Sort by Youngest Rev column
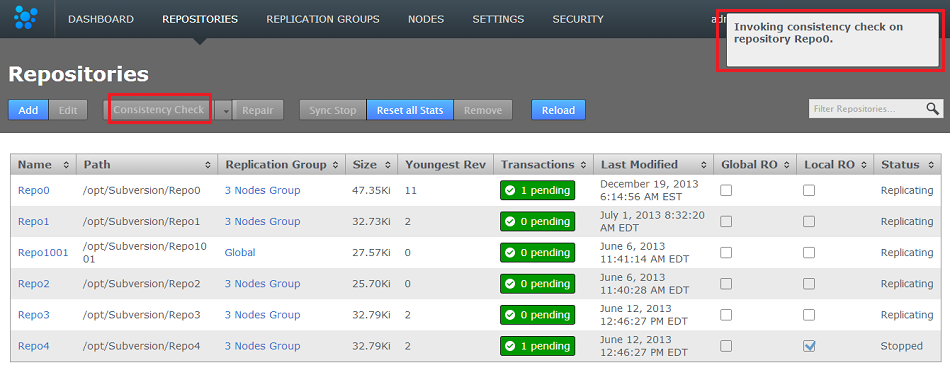Screen dimensions: 950x370 [x=445, y=165]
